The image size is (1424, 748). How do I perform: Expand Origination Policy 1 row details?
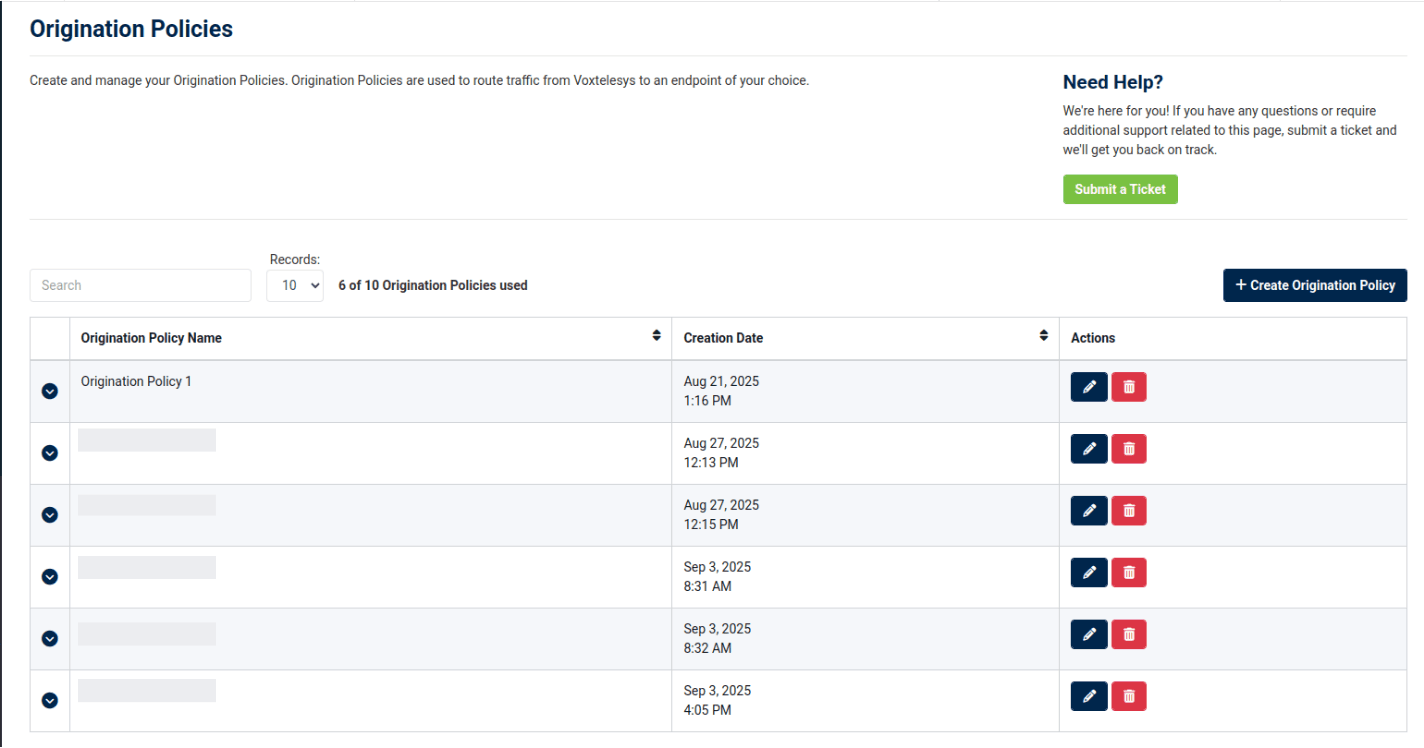point(50,391)
